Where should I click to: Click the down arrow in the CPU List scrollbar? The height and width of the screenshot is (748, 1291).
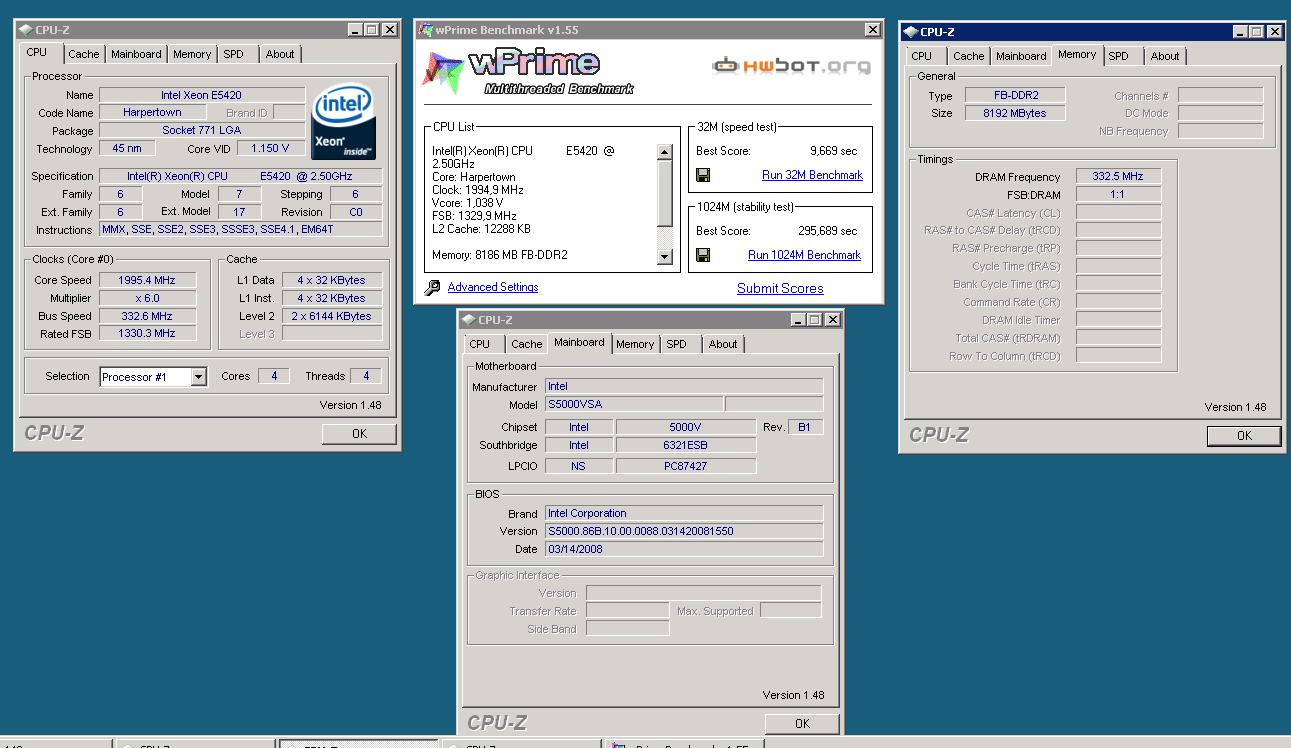(x=665, y=257)
